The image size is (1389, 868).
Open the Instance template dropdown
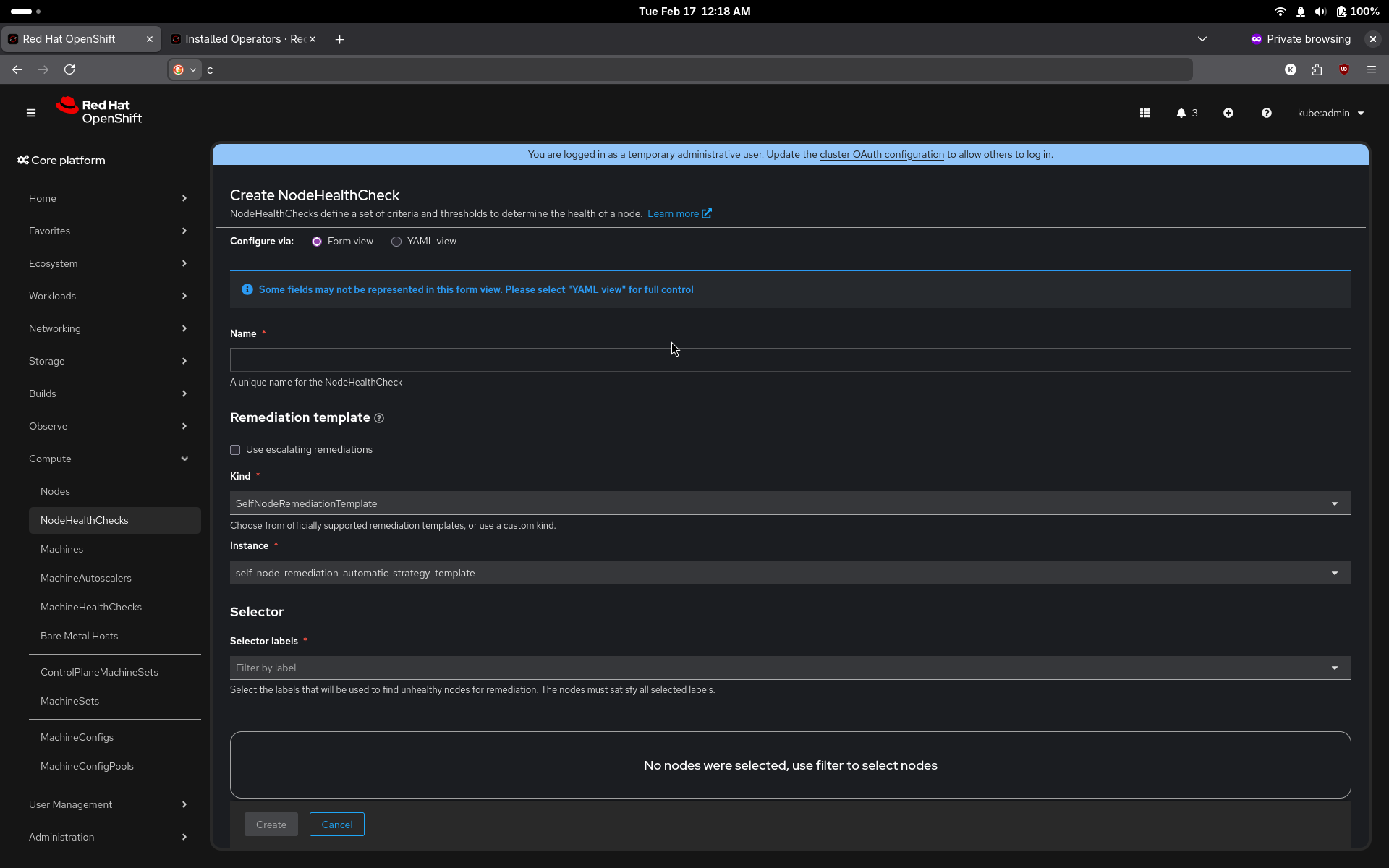pyautogui.click(x=790, y=573)
